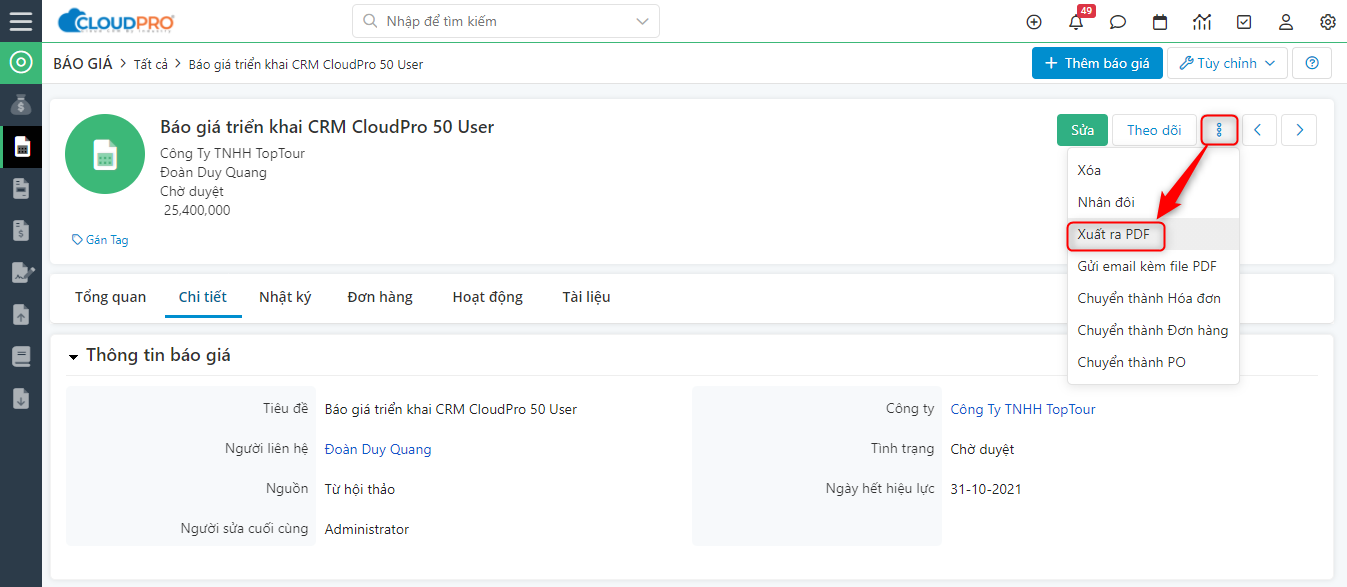Open the calendar icon in top bar
Image resolution: width=1347 pixels, height=587 pixels.
pyautogui.click(x=1160, y=22)
